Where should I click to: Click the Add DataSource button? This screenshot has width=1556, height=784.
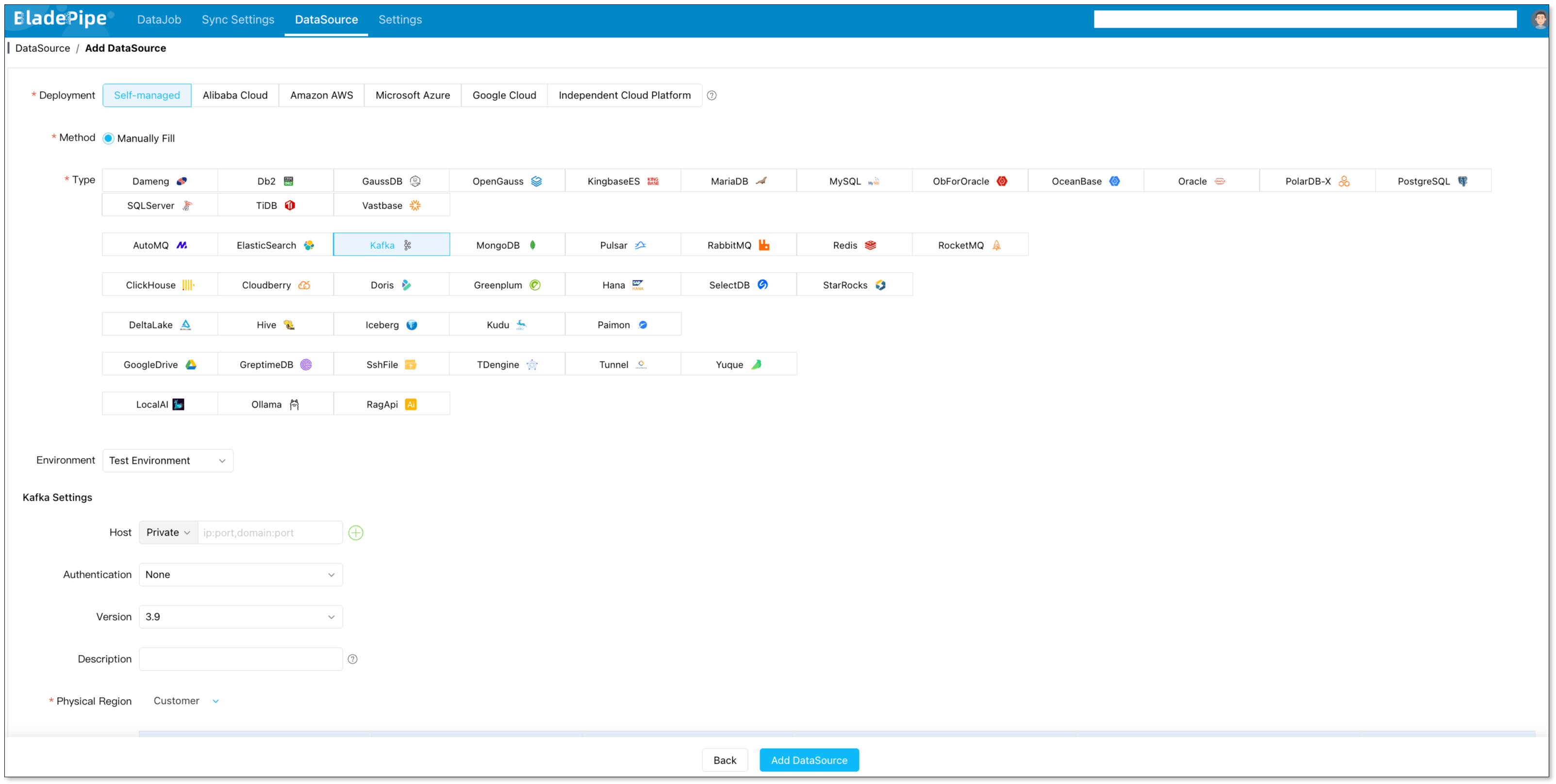coord(809,760)
